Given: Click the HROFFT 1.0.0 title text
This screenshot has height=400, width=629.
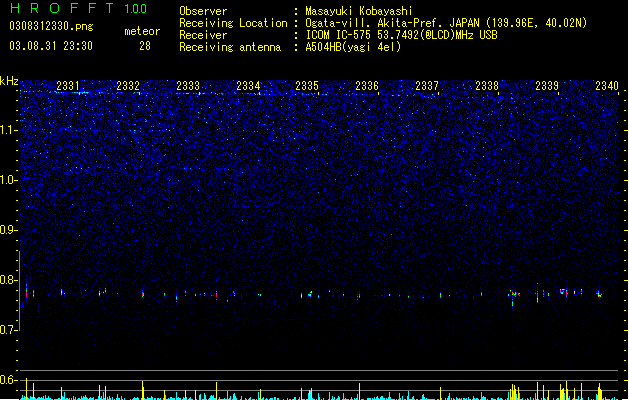Looking at the screenshot, I should (x=78, y=8).
